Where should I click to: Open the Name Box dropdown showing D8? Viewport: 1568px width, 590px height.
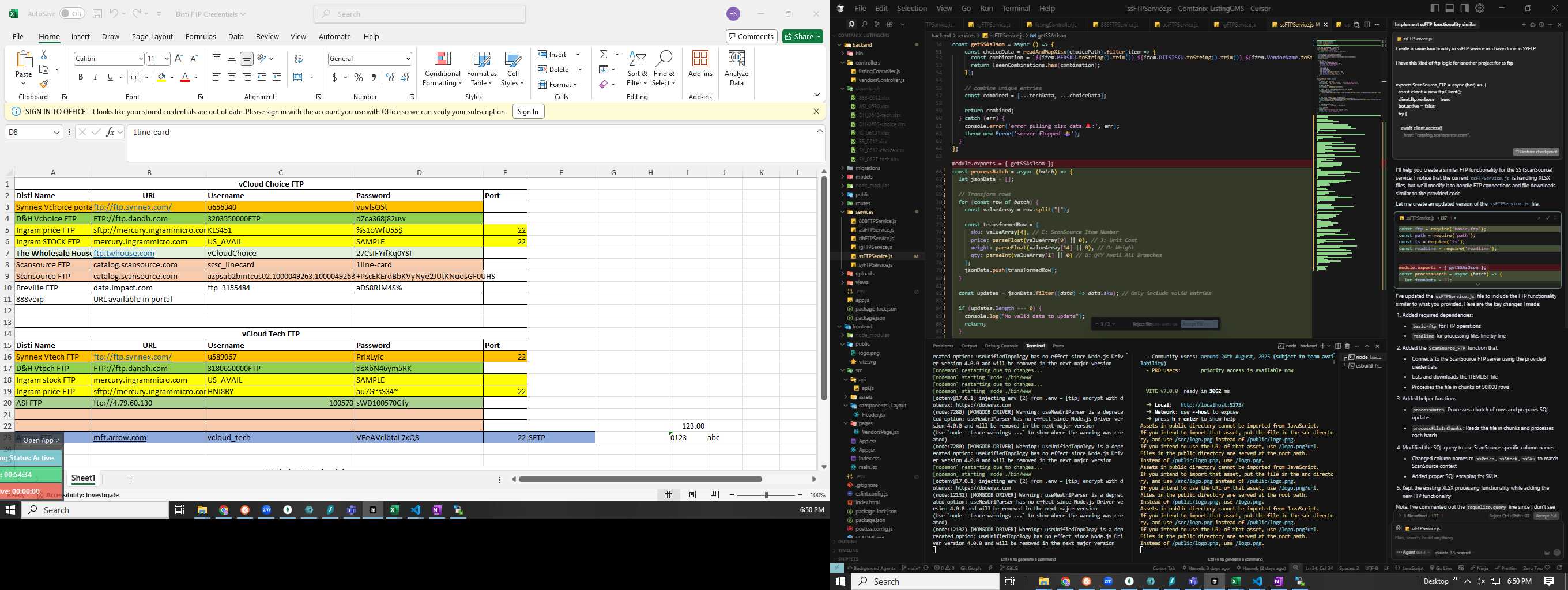pyautogui.click(x=56, y=132)
